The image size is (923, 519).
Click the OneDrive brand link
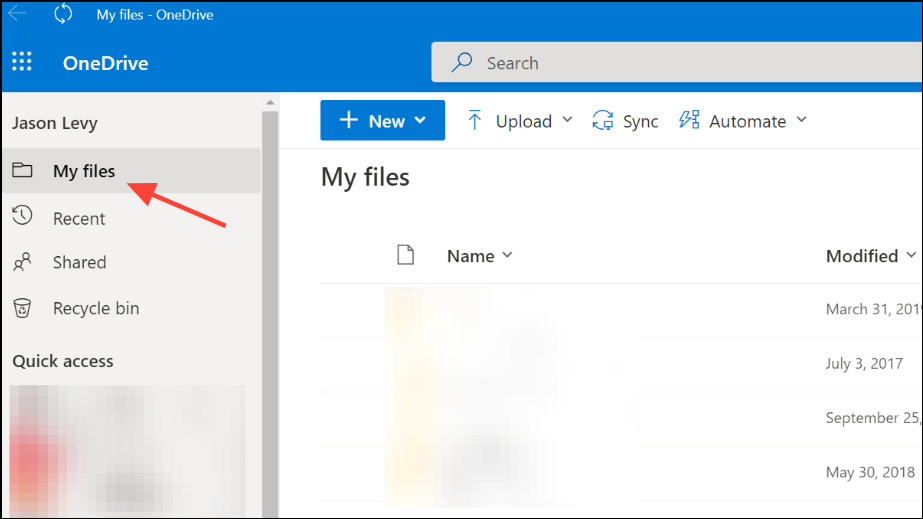pyautogui.click(x=105, y=63)
